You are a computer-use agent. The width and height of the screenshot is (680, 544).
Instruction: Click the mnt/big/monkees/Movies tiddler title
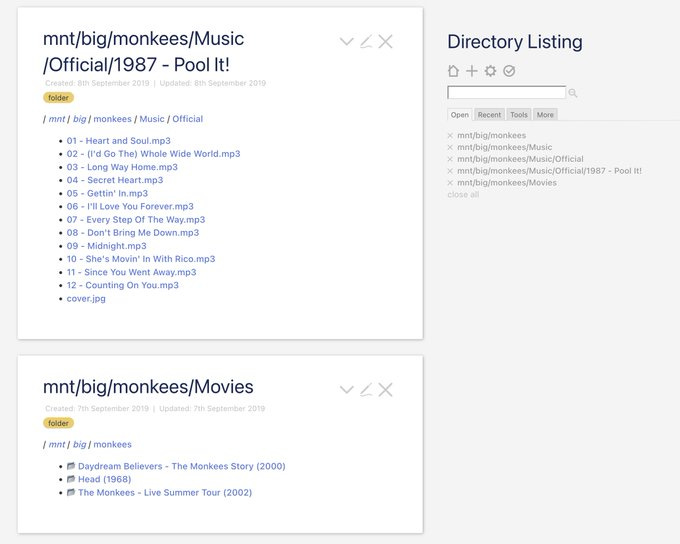[148, 387]
